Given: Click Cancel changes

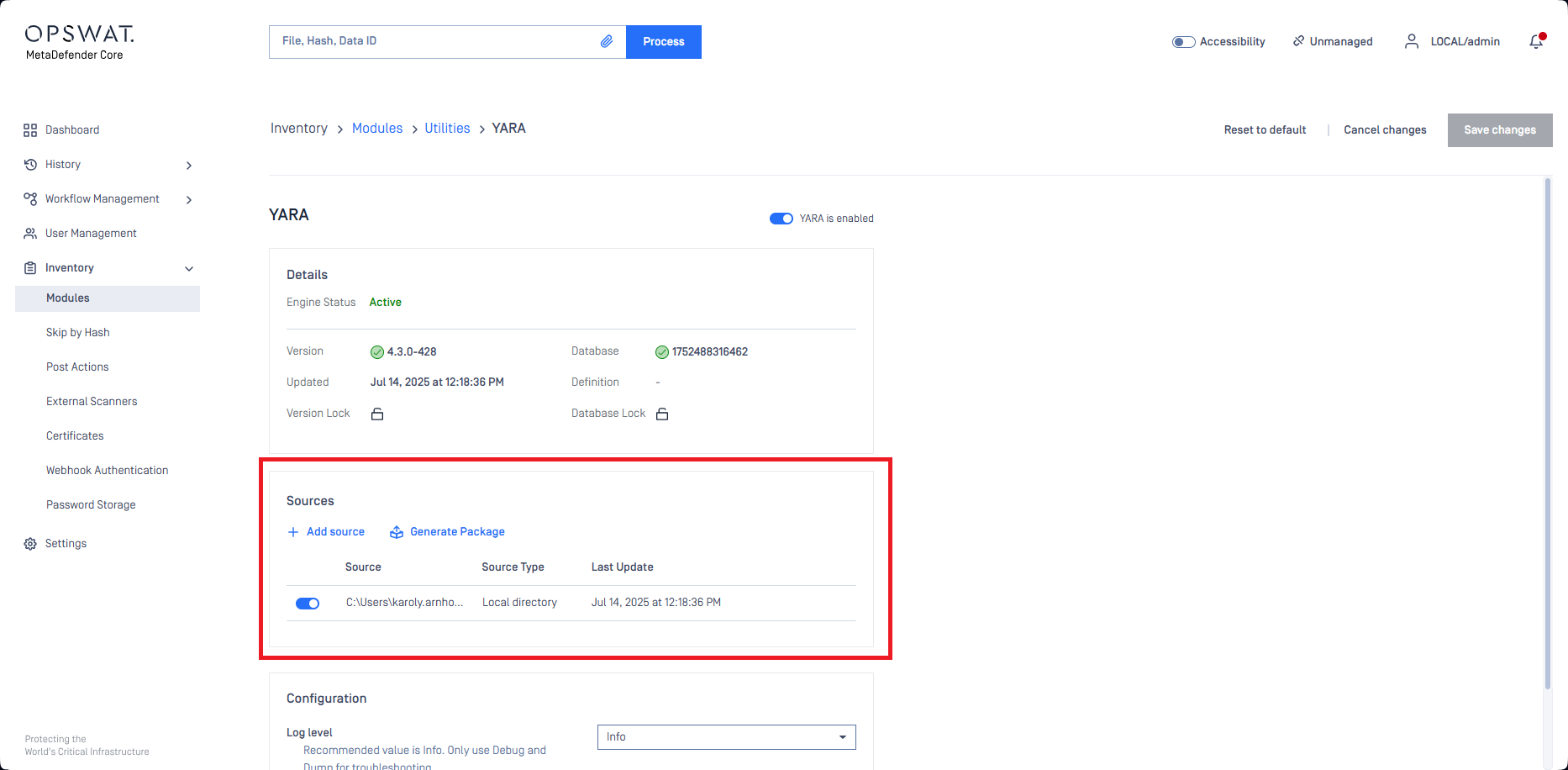Looking at the screenshot, I should [1385, 129].
